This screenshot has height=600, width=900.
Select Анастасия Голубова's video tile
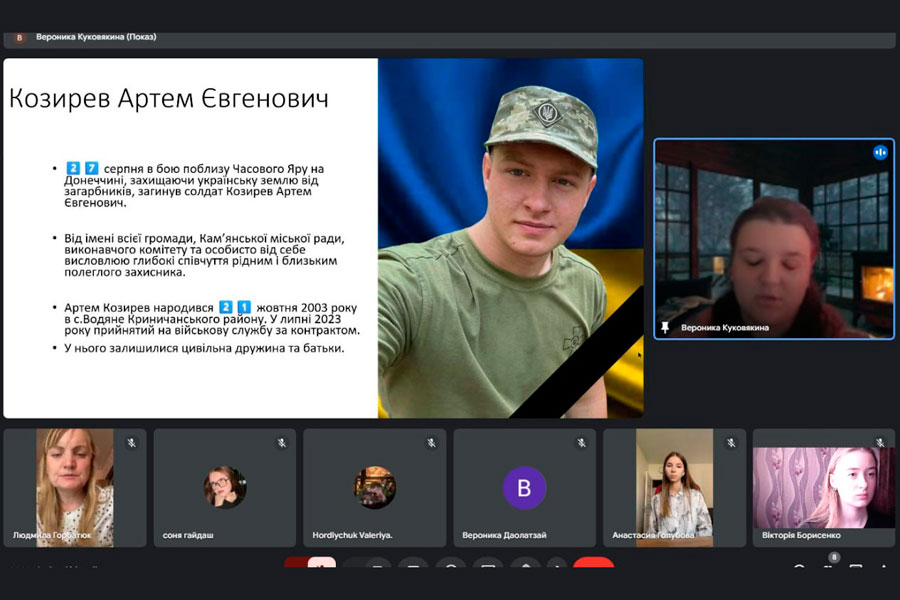click(675, 487)
